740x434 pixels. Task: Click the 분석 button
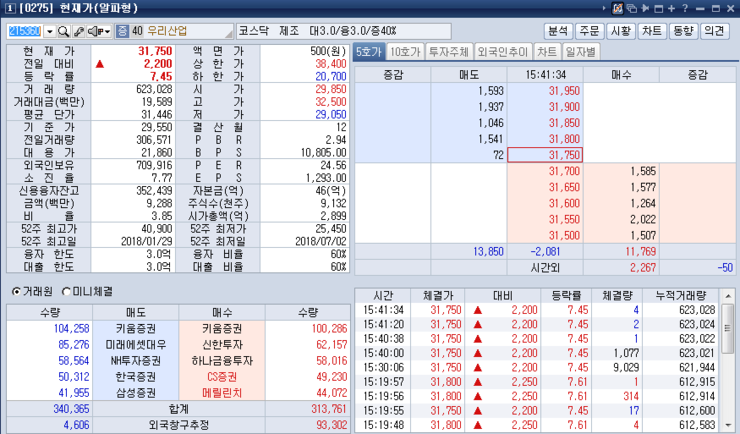pyautogui.click(x=558, y=32)
